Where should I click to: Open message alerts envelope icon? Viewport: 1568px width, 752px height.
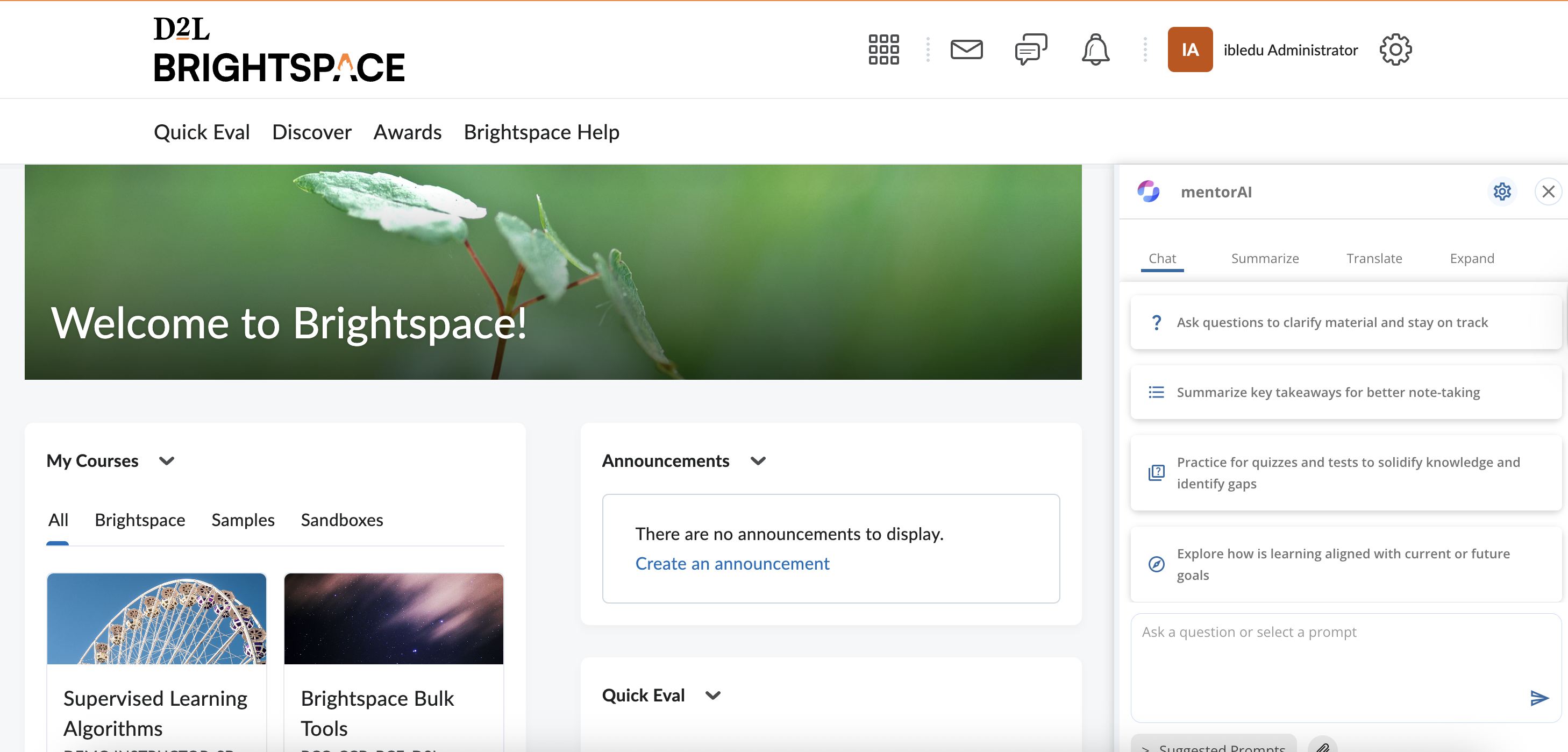pyautogui.click(x=966, y=49)
